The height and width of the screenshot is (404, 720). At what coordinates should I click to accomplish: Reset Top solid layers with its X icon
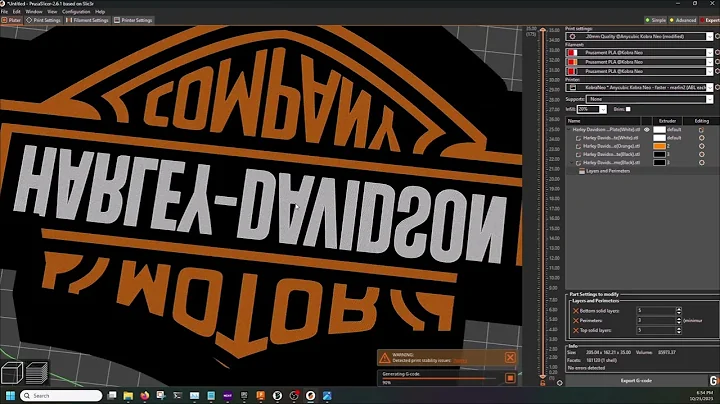pos(575,330)
